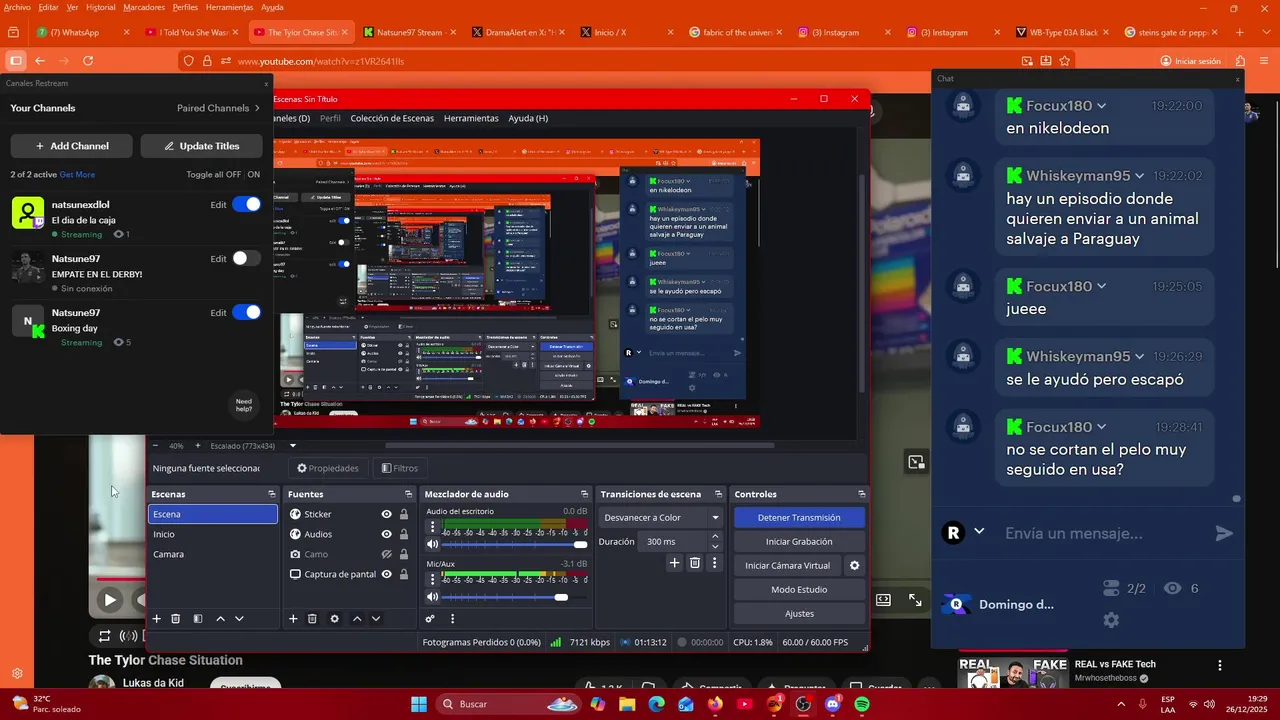Open the Focux180 'jueee' message options chevron
The width and height of the screenshot is (1280, 720).
(1101, 286)
